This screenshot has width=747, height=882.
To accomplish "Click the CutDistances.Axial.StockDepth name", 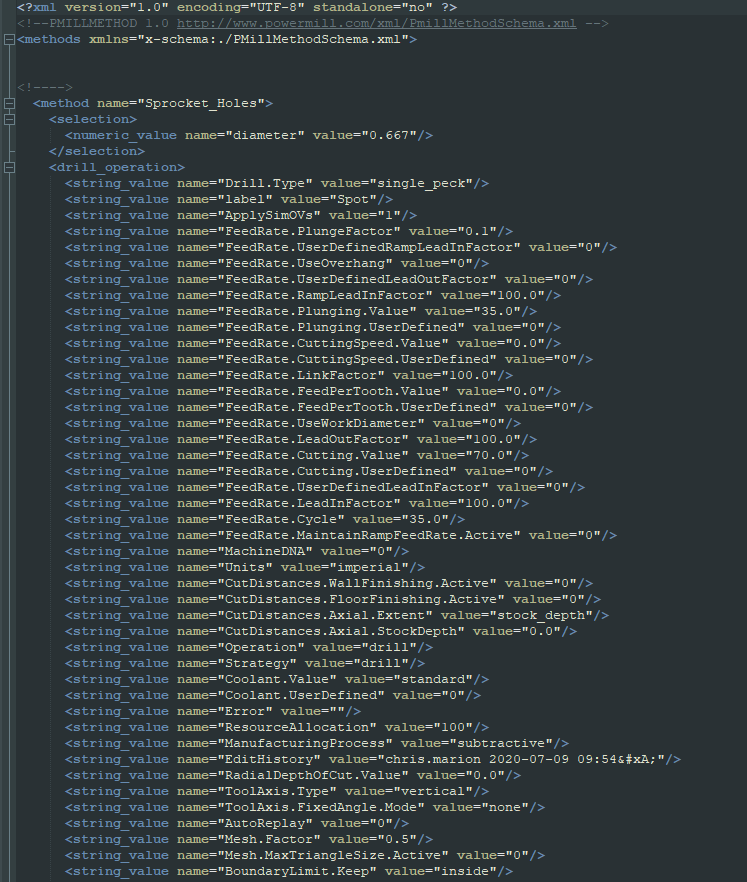I will (341, 632).
